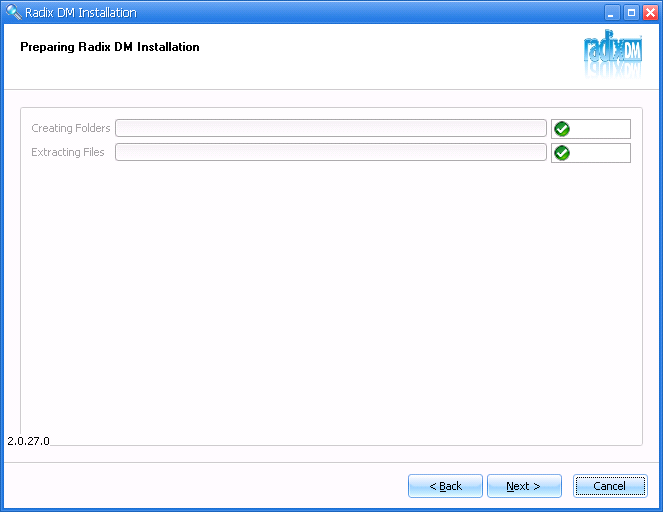Click the green checkmark beside Extracting Files
The height and width of the screenshot is (512, 663).
coord(562,153)
